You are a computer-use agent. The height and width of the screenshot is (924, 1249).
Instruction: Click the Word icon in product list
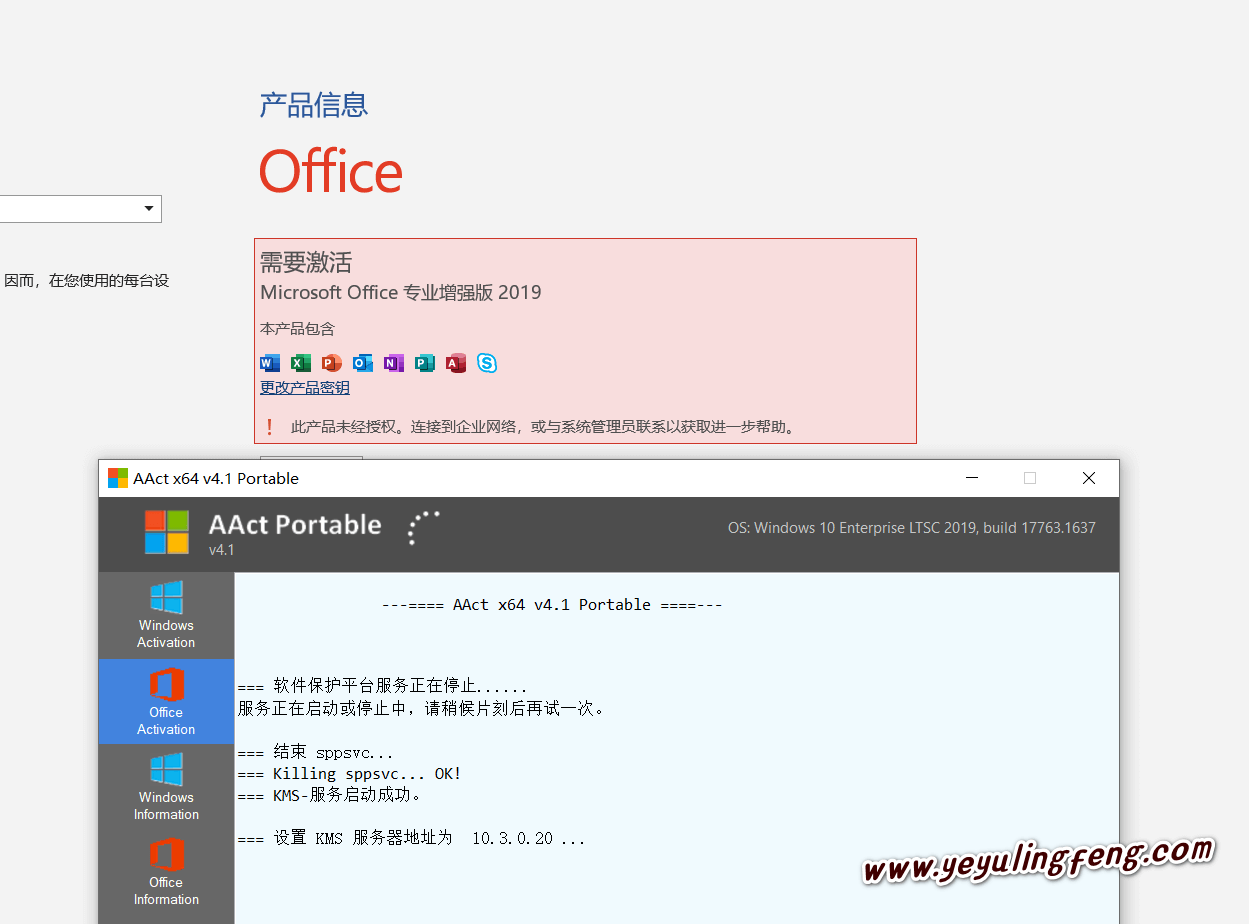point(270,363)
